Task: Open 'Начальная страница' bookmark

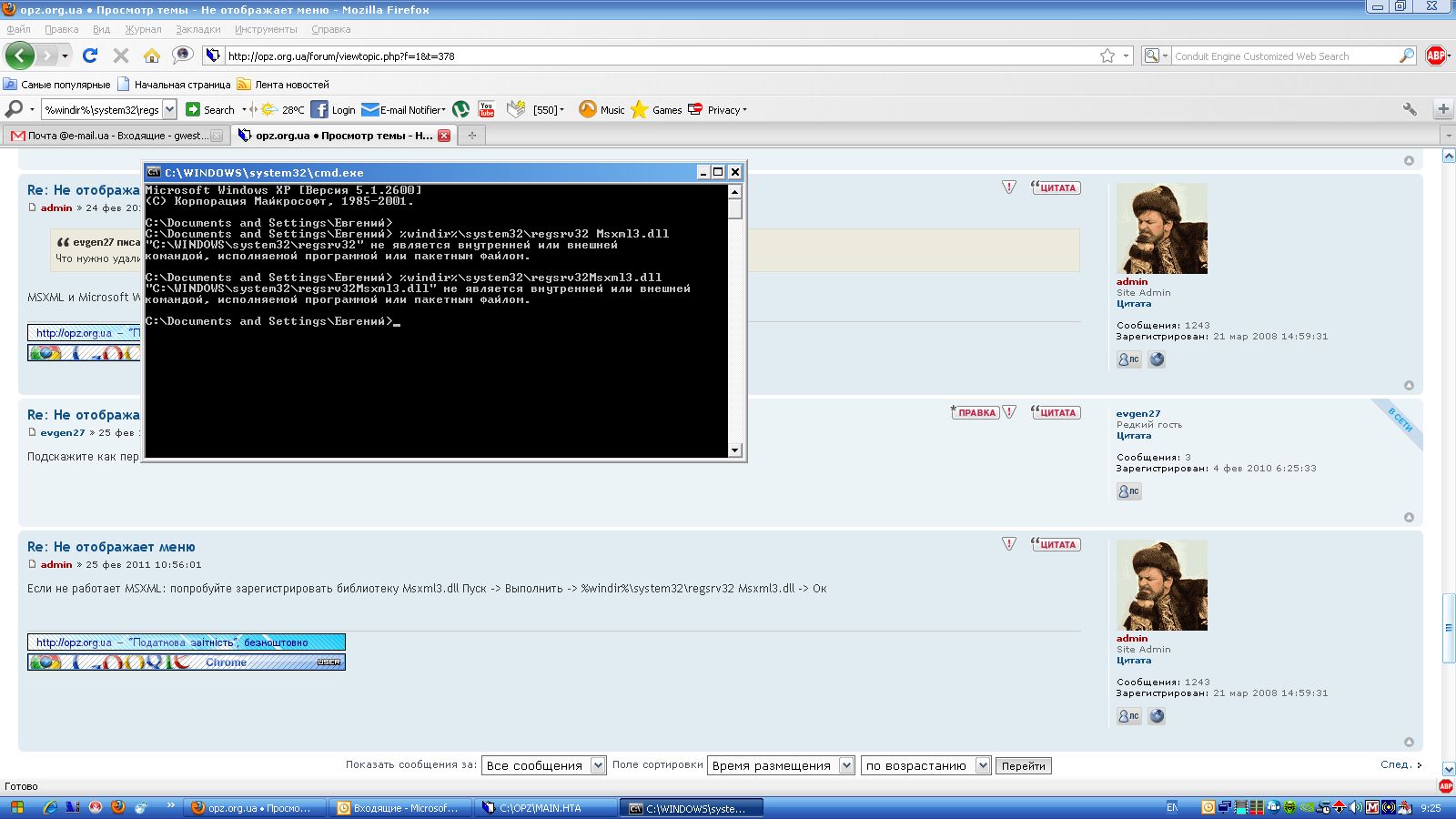Action: tap(174, 85)
